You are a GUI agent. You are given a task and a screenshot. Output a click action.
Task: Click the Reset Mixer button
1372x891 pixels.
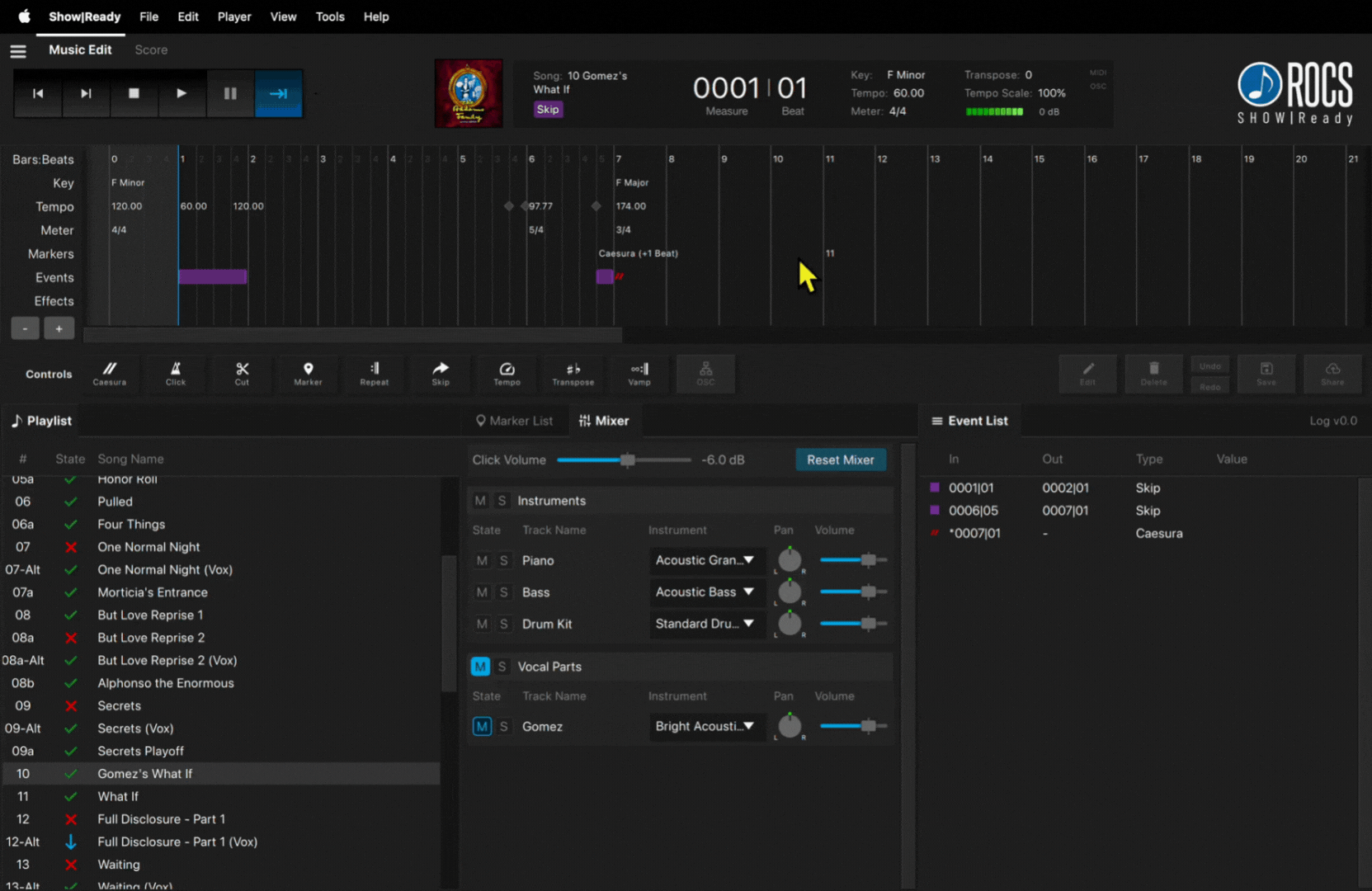(840, 460)
